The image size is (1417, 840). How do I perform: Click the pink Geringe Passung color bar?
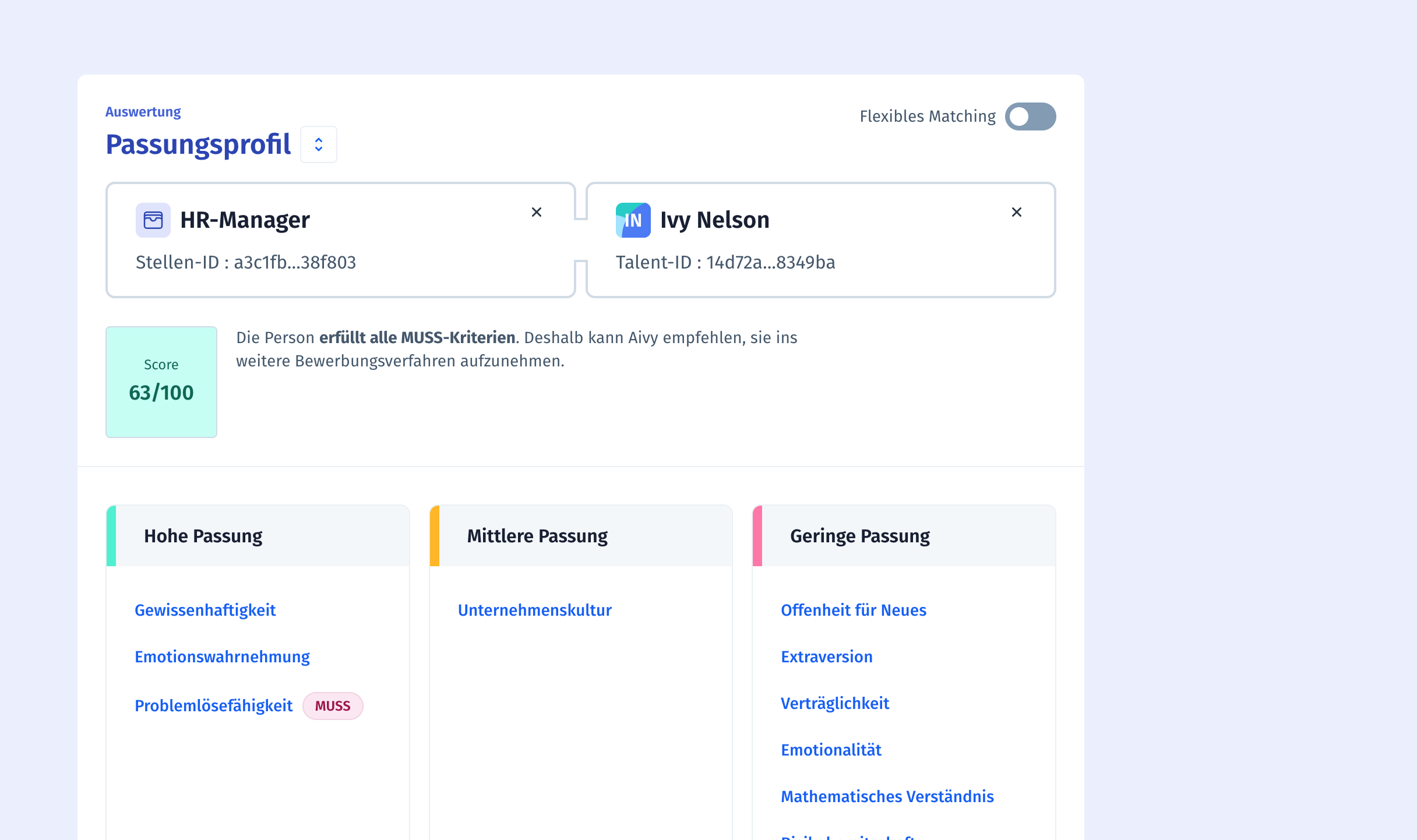tap(757, 535)
